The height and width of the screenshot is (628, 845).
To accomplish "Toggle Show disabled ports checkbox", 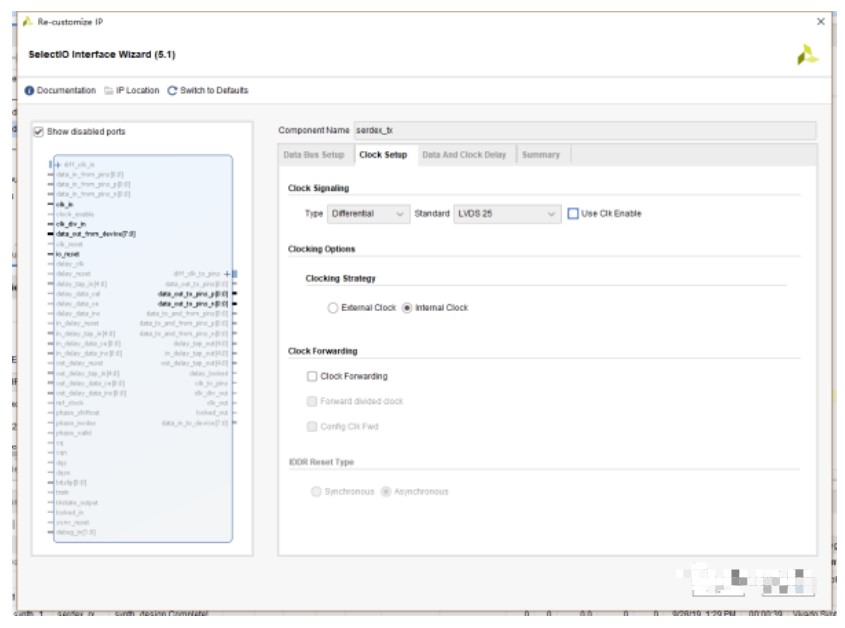I will [x=39, y=132].
